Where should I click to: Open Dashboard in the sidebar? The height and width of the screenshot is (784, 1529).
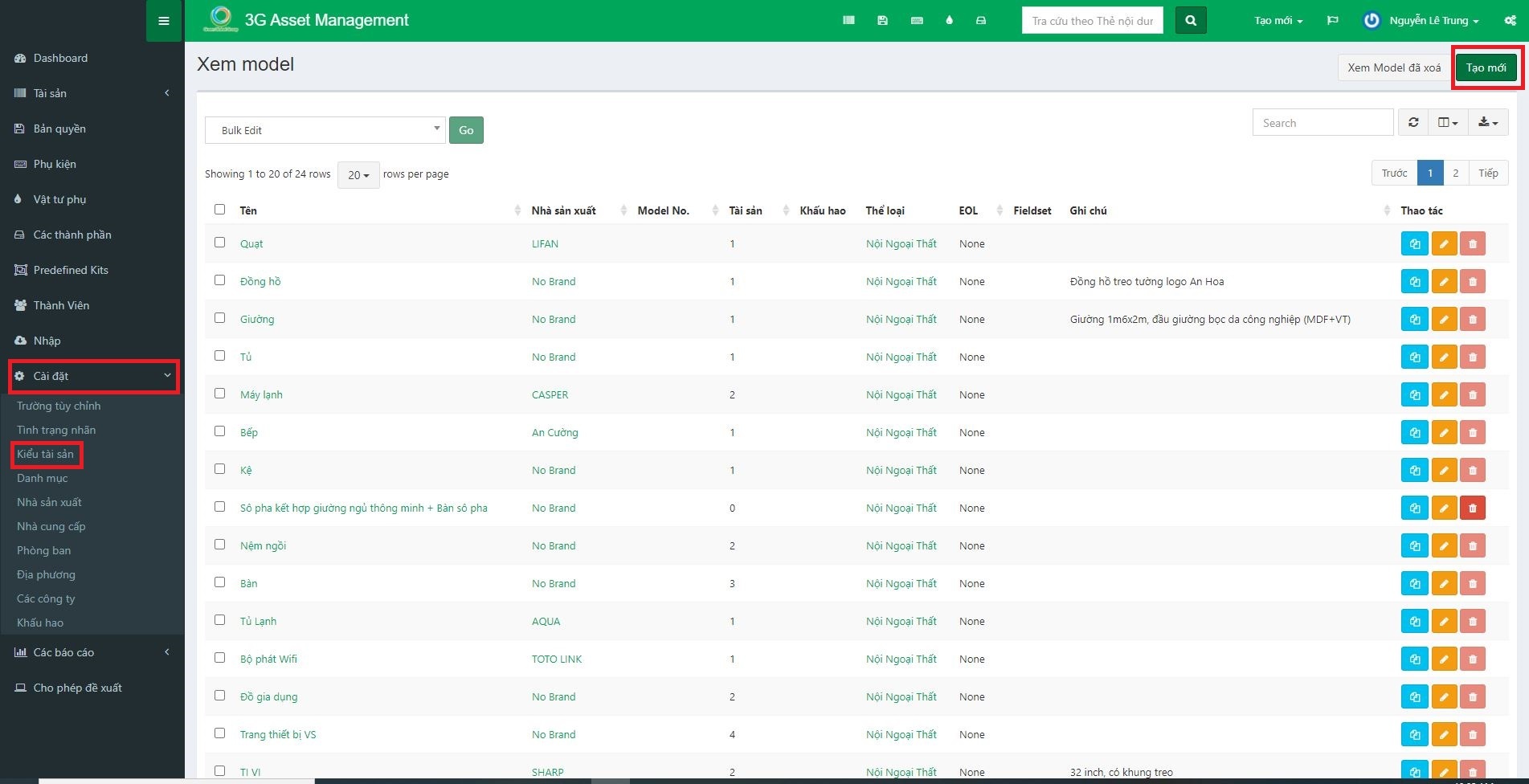(x=60, y=58)
